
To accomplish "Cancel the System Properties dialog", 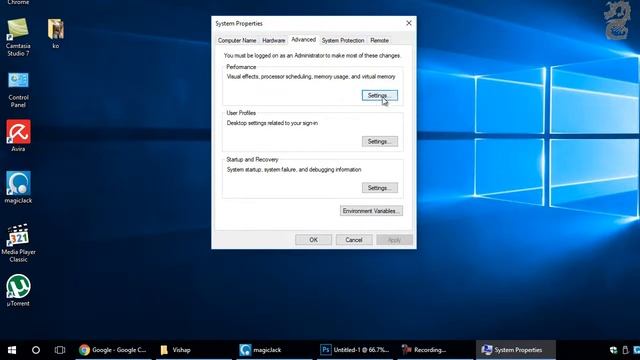I will coord(354,240).
